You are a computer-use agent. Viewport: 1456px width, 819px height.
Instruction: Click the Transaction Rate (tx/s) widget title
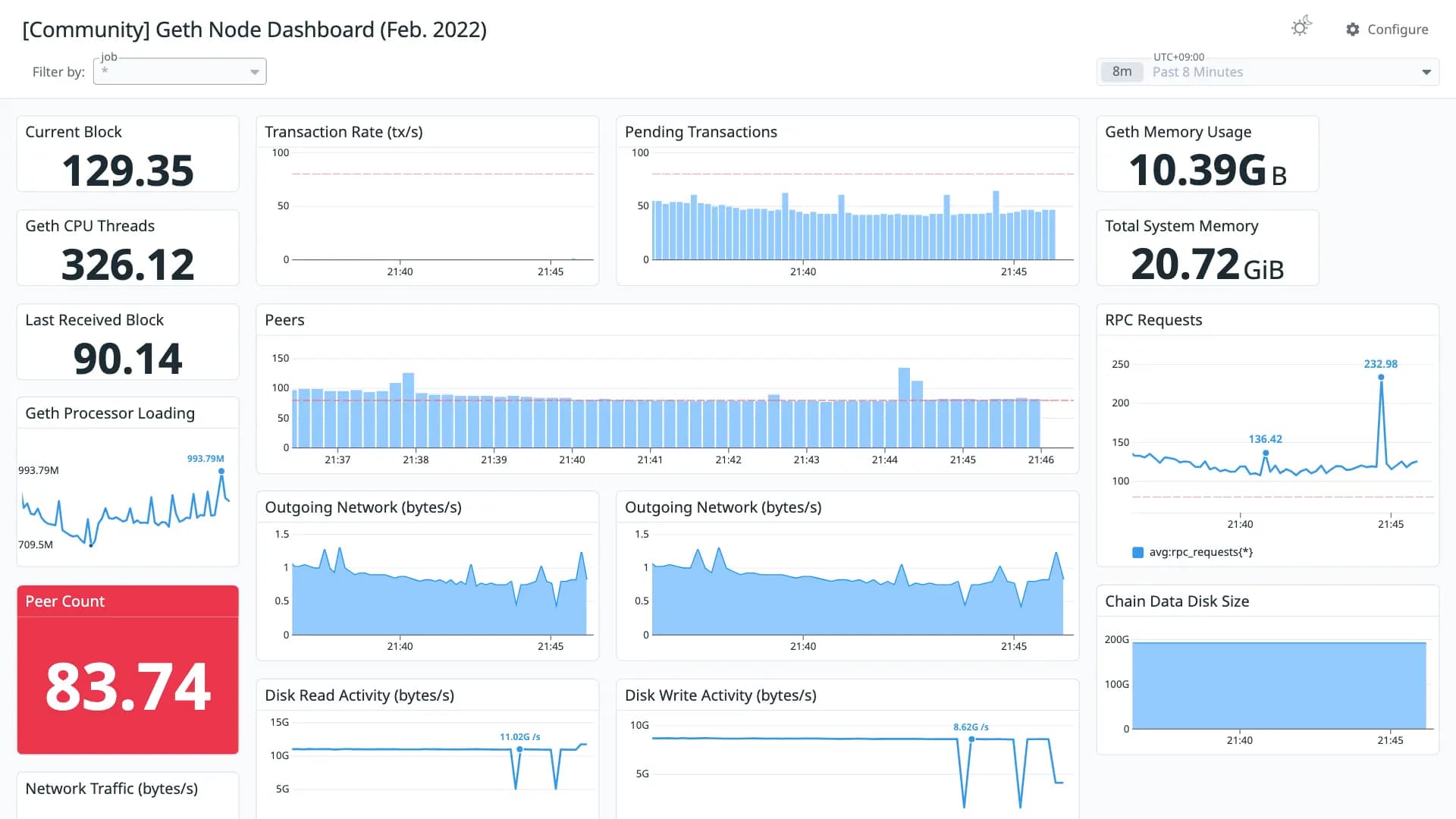[x=344, y=132]
